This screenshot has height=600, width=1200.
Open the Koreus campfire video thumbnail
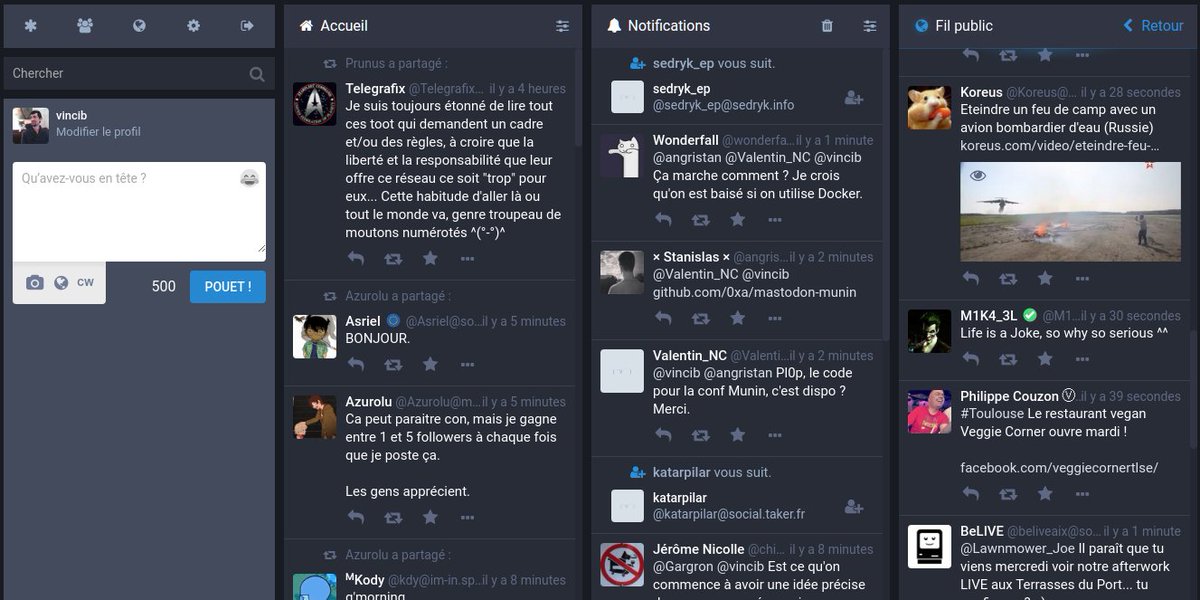click(x=1070, y=211)
